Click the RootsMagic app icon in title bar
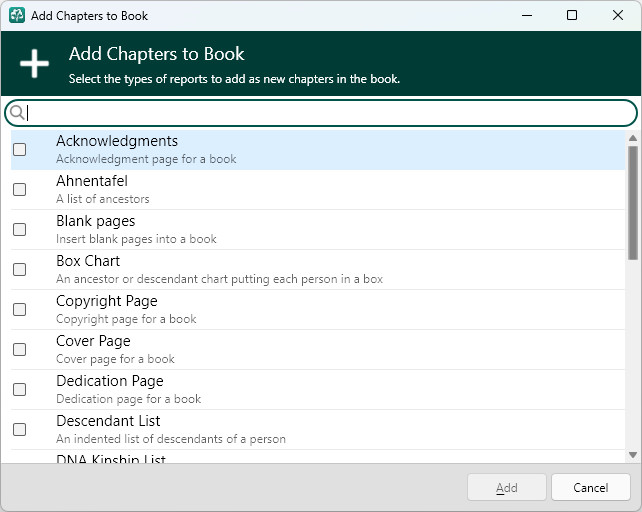The width and height of the screenshot is (642, 512). 17,16
